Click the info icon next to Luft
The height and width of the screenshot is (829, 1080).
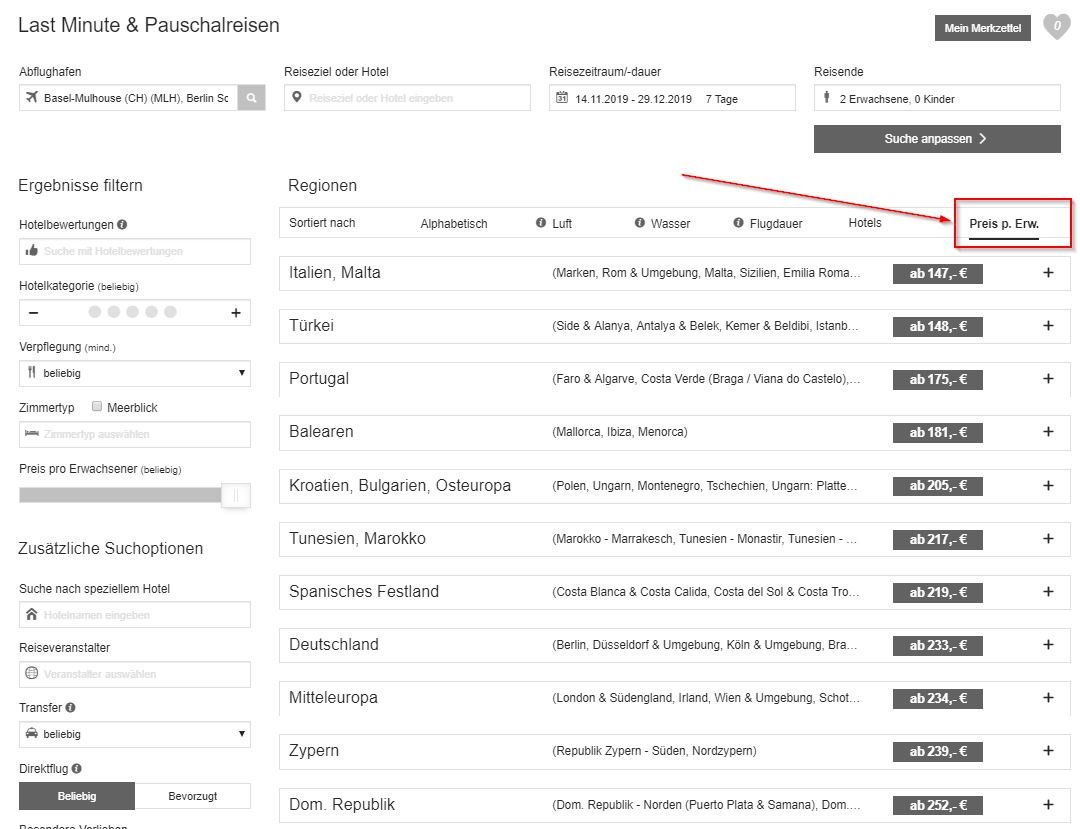point(541,223)
